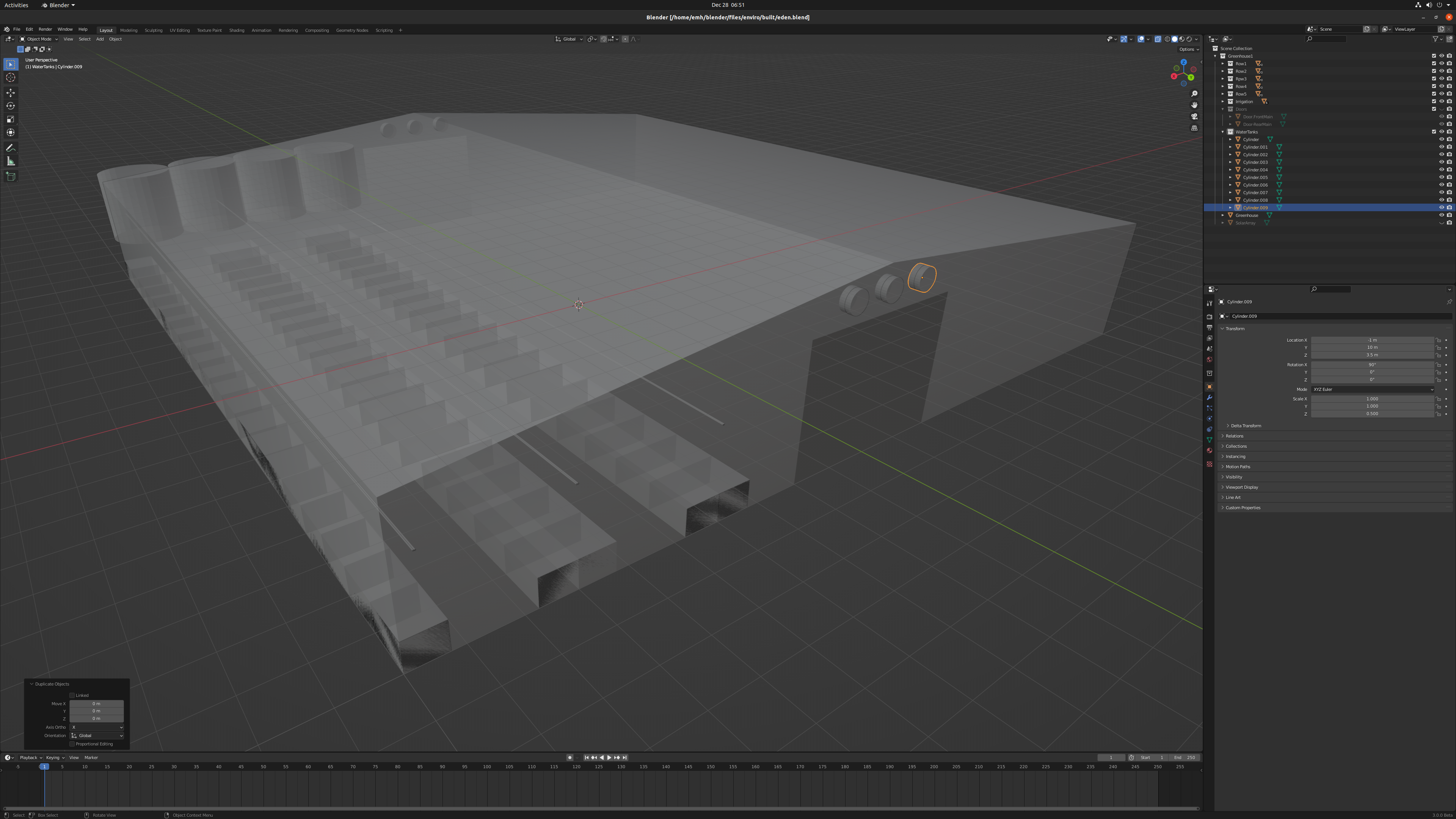The height and width of the screenshot is (819, 1456).
Task: Select the Transform tool
Action: tap(11, 132)
